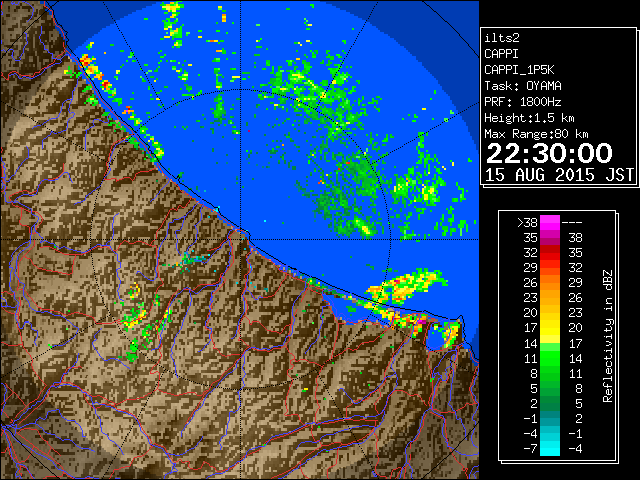
Task: Click the 'Task: OYAMA' line
Action: (x=523, y=86)
